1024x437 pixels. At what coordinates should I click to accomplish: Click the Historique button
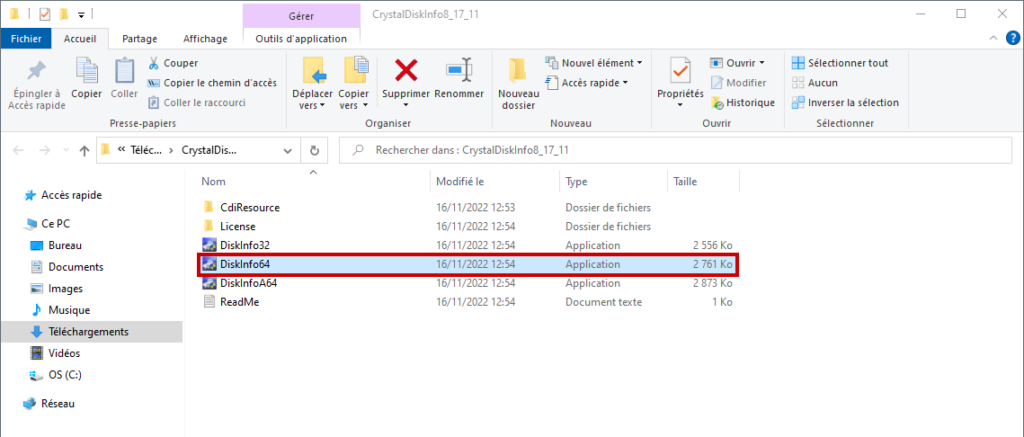coord(743,103)
